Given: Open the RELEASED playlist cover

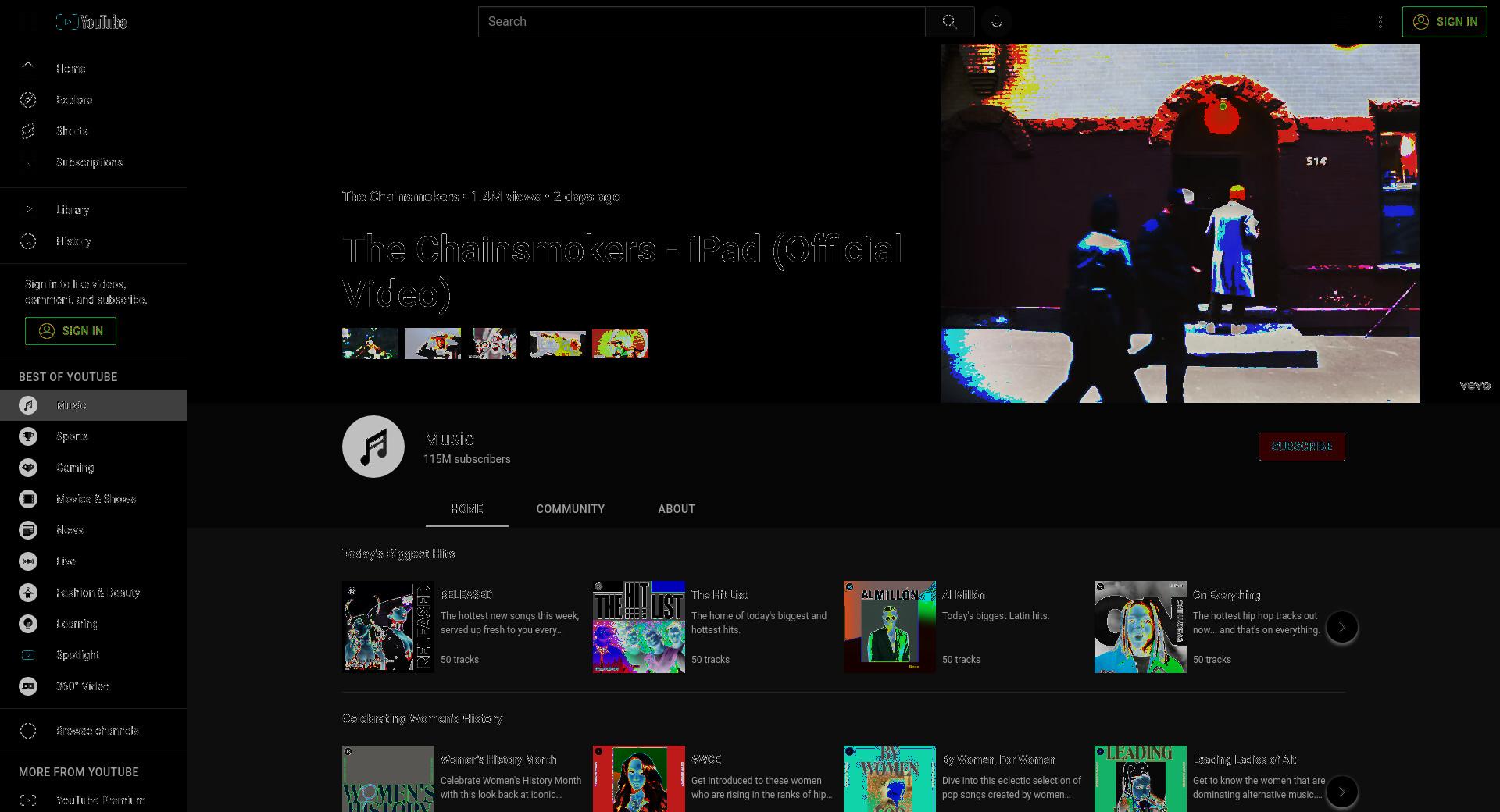Looking at the screenshot, I should (x=388, y=627).
